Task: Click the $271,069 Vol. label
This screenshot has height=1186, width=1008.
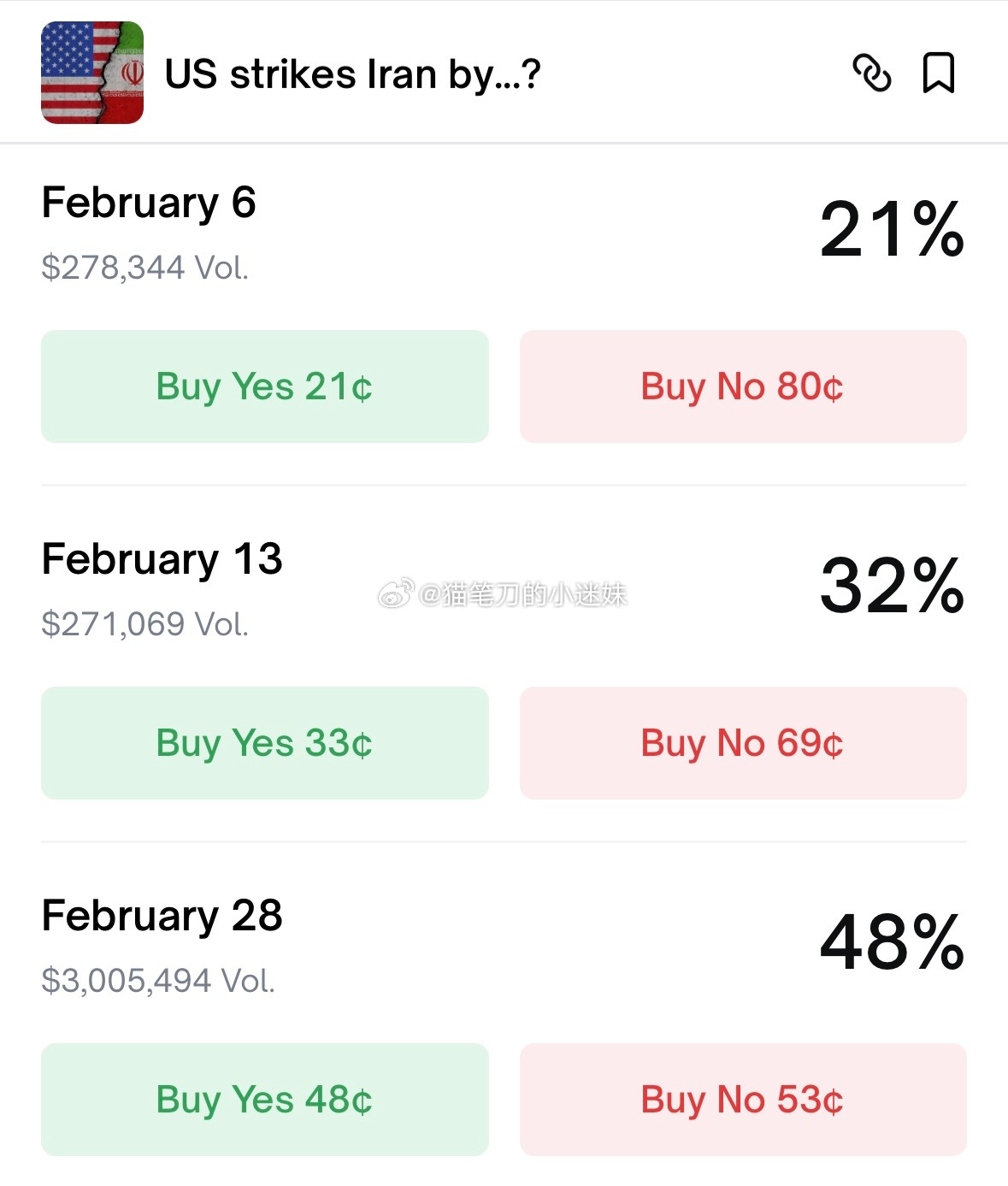Action: click(144, 624)
